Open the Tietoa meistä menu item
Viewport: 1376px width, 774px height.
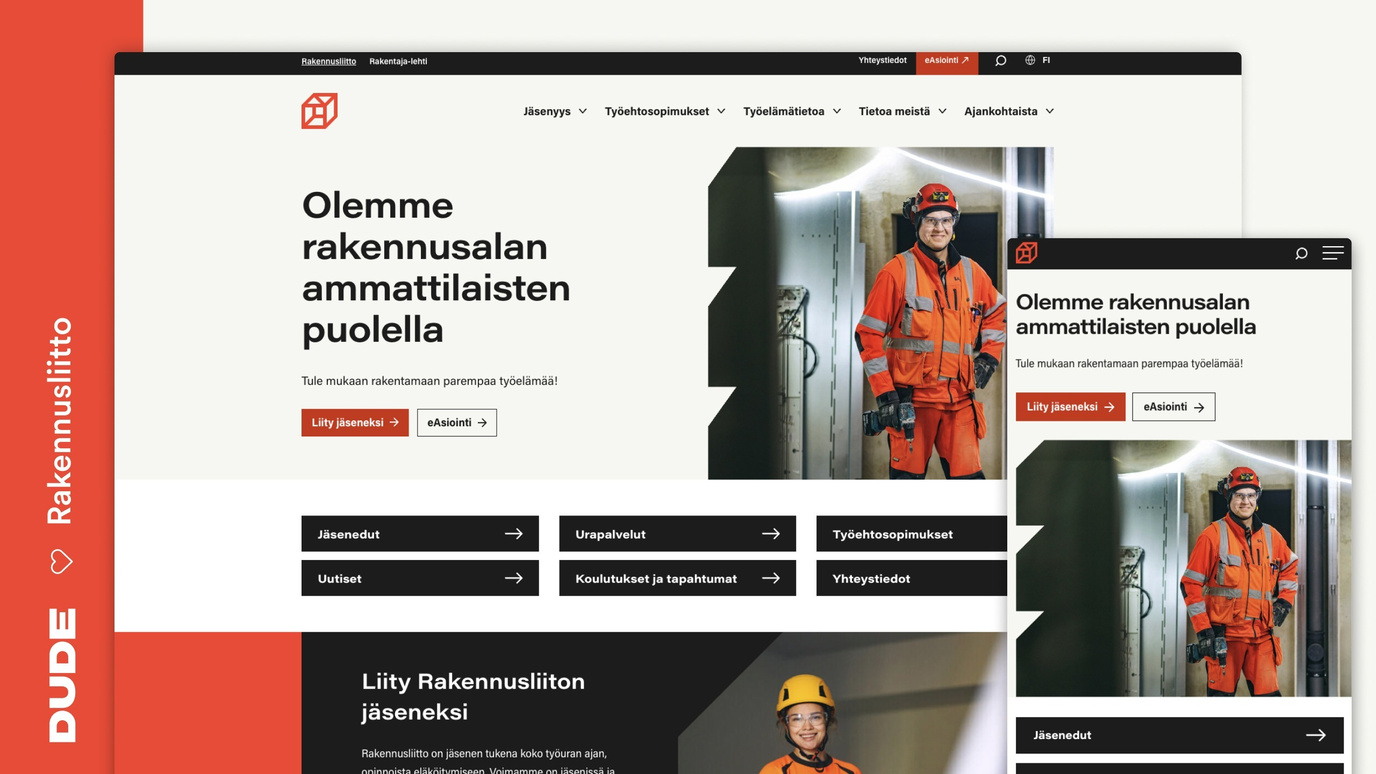894,111
